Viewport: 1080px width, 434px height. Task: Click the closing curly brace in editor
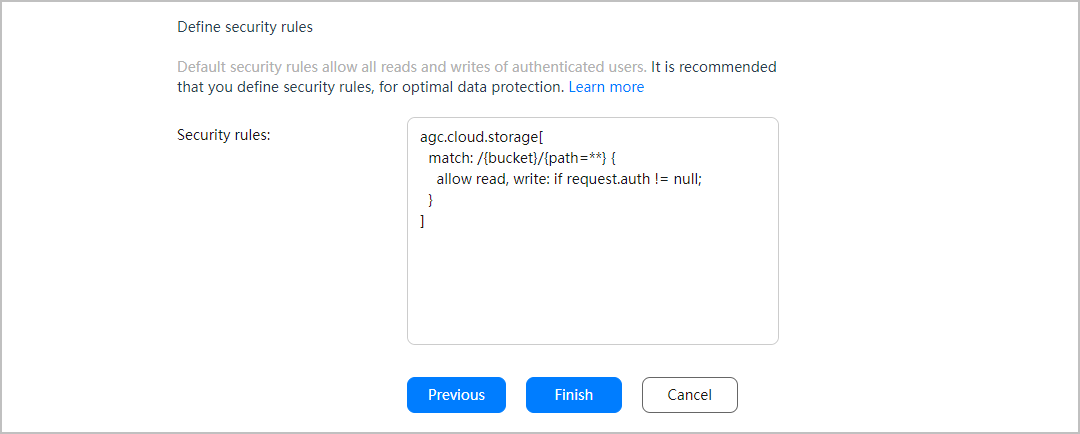(431, 200)
